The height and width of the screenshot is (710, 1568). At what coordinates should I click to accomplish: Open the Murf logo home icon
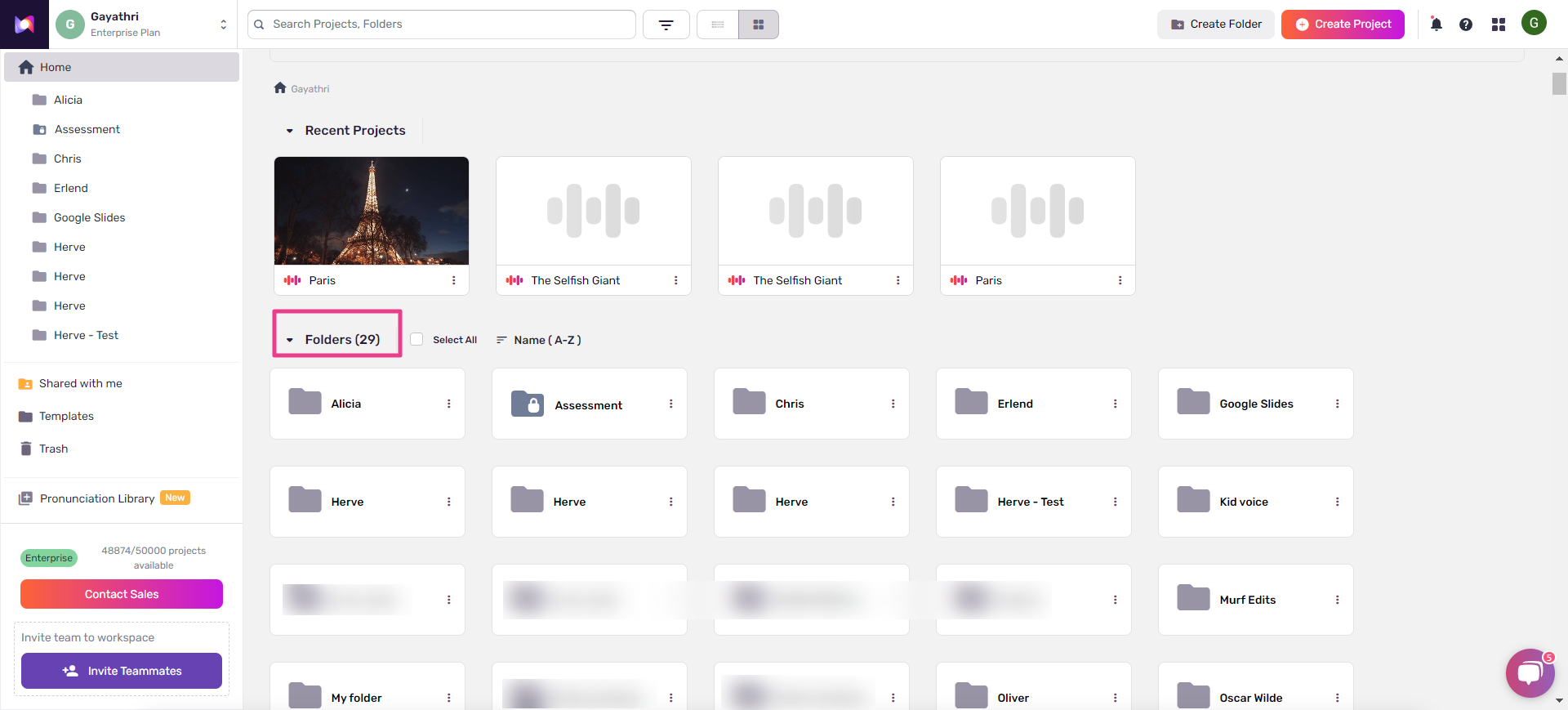24,25
